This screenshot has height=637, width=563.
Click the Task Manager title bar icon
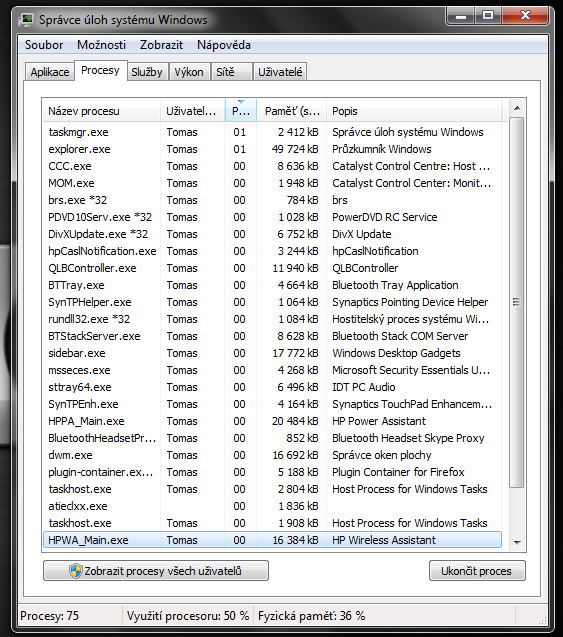(26, 20)
